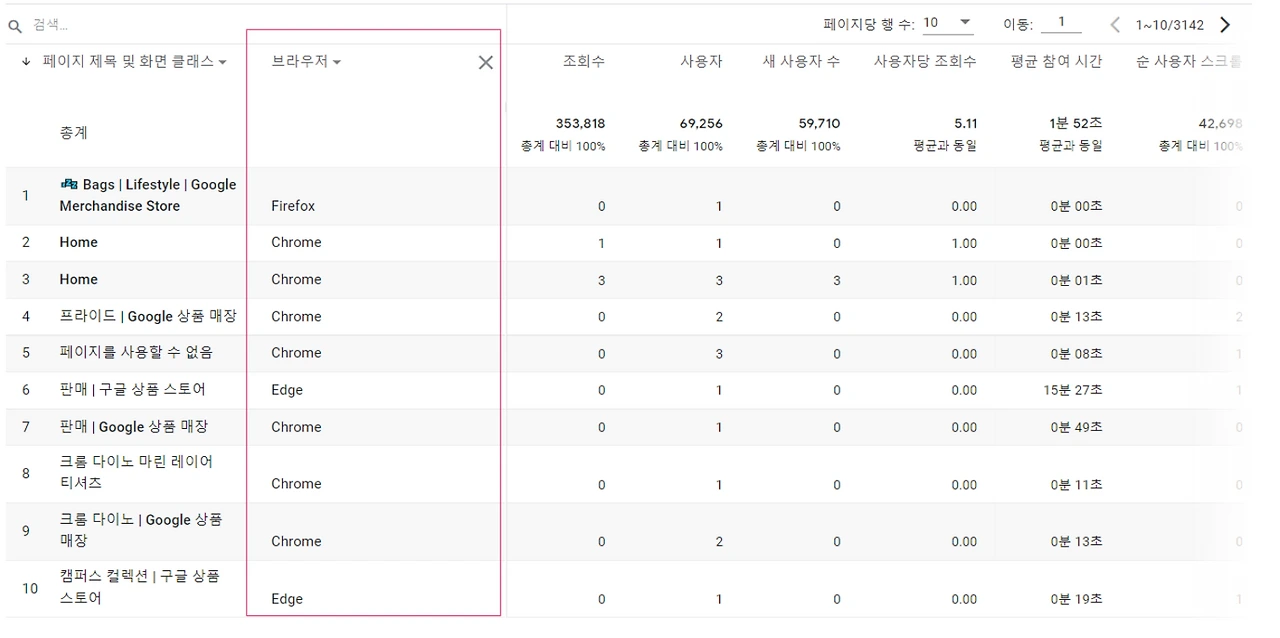The height and width of the screenshot is (638, 1280).
Task: Click the sort arrow beside 페이지 제목
Action: [26, 62]
